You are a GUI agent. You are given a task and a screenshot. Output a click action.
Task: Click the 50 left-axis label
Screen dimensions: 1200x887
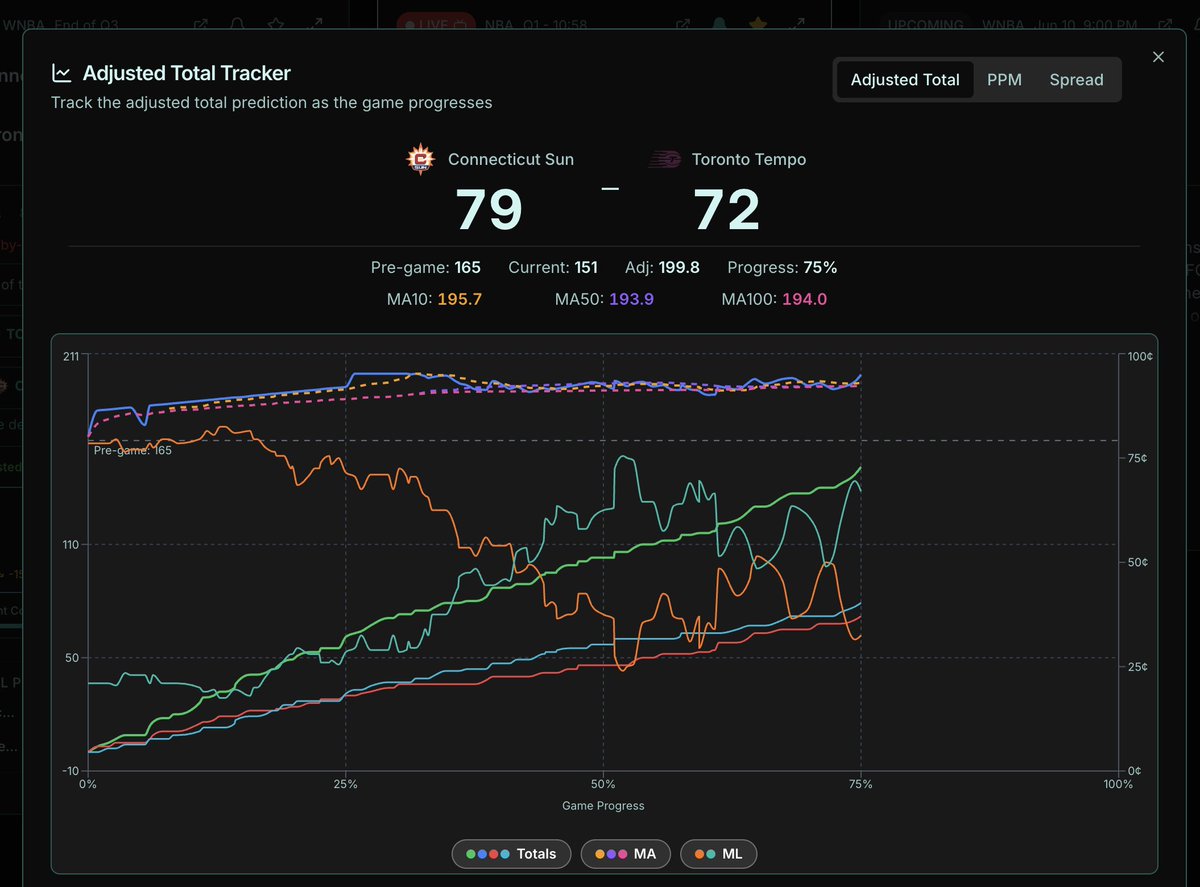point(73,658)
